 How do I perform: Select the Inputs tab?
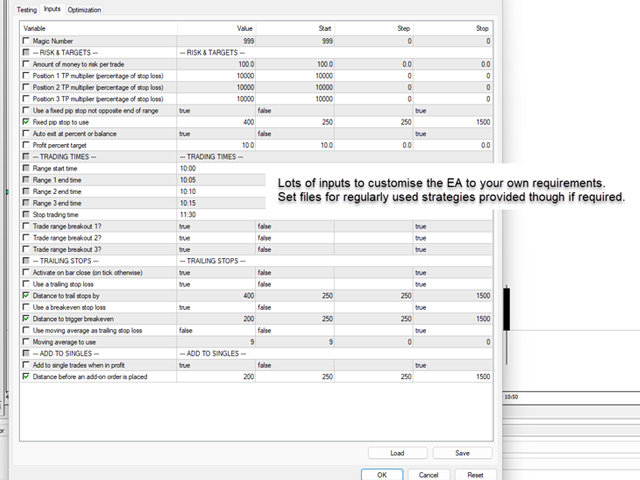pyautogui.click(x=52, y=9)
